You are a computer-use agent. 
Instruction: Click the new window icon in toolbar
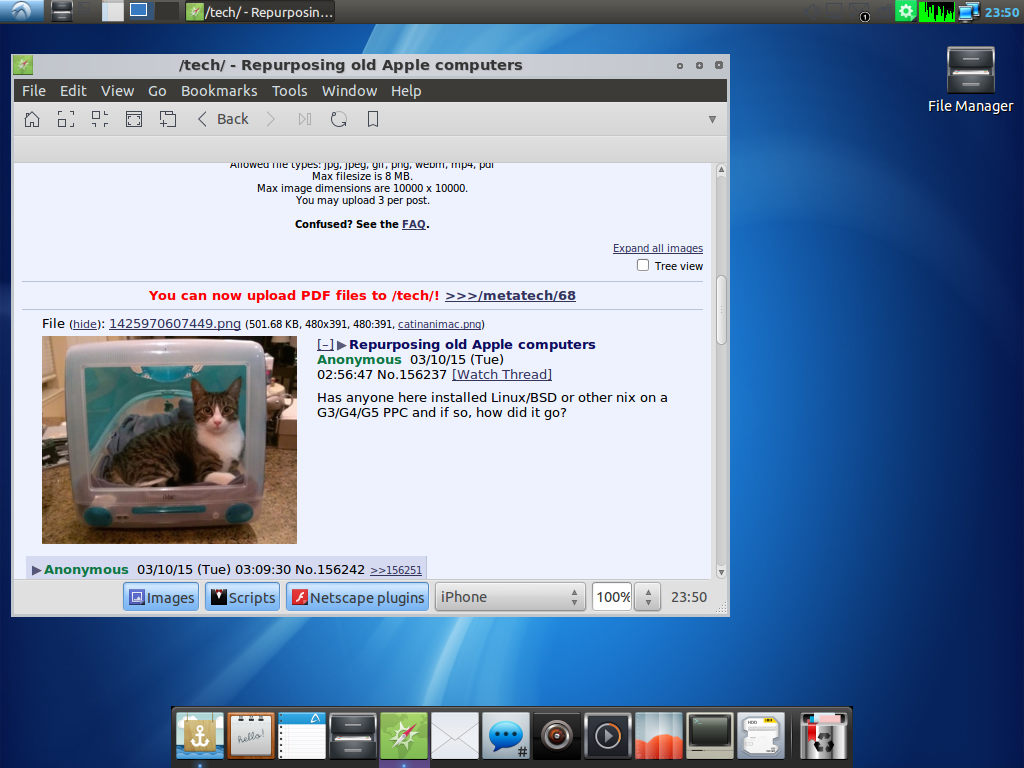(x=167, y=119)
